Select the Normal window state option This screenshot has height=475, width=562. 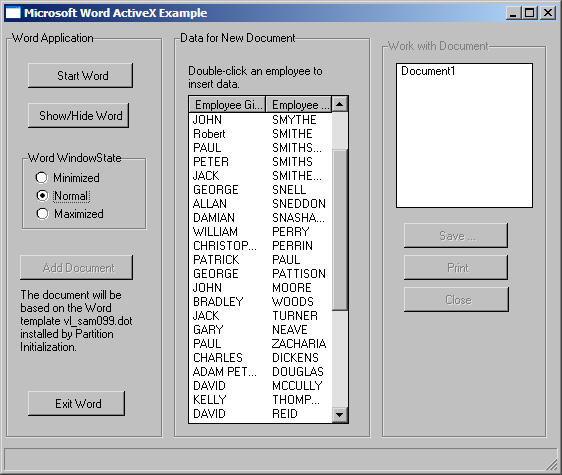tap(42, 195)
